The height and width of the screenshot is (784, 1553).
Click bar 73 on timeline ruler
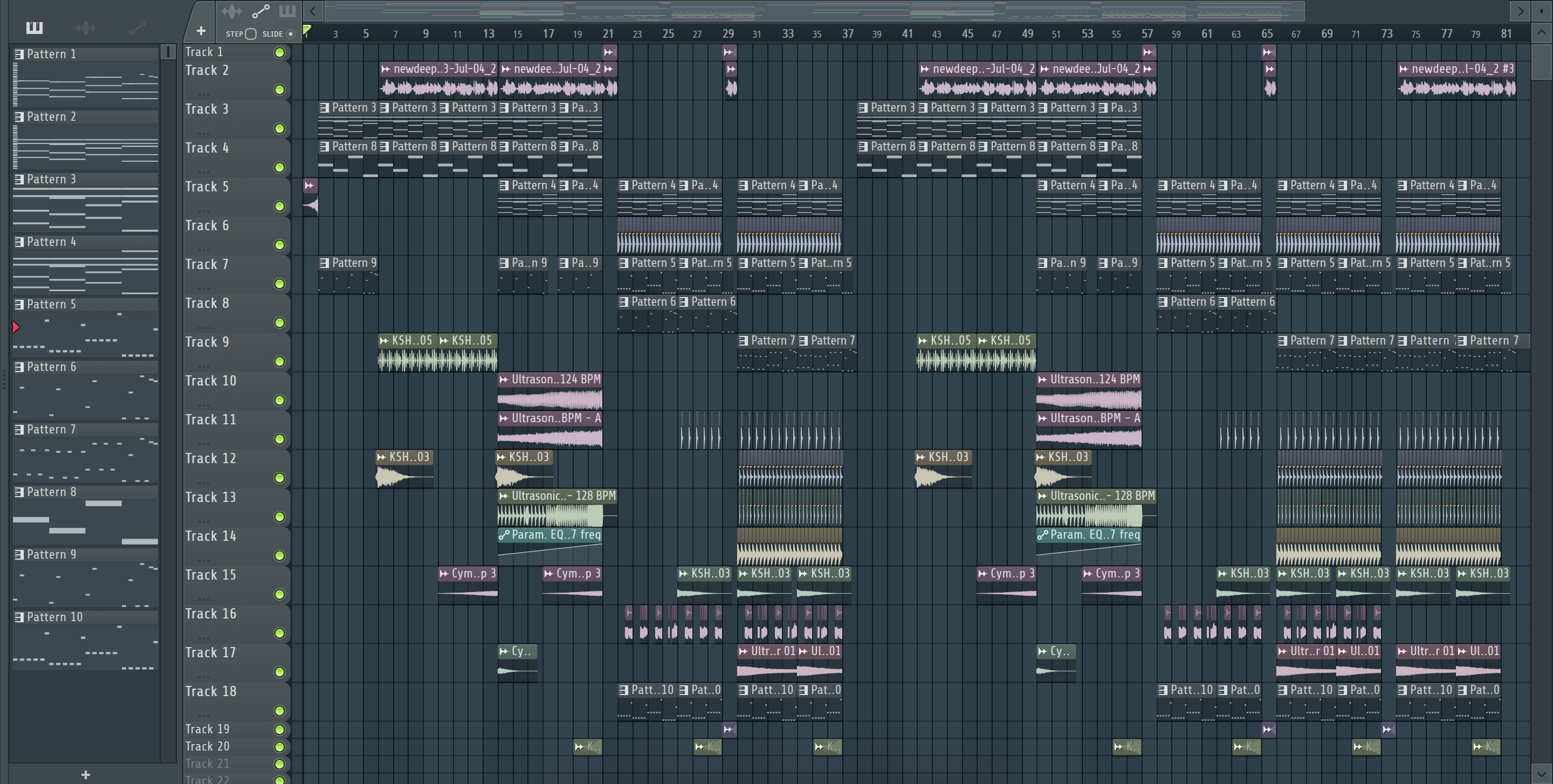pos(1386,34)
